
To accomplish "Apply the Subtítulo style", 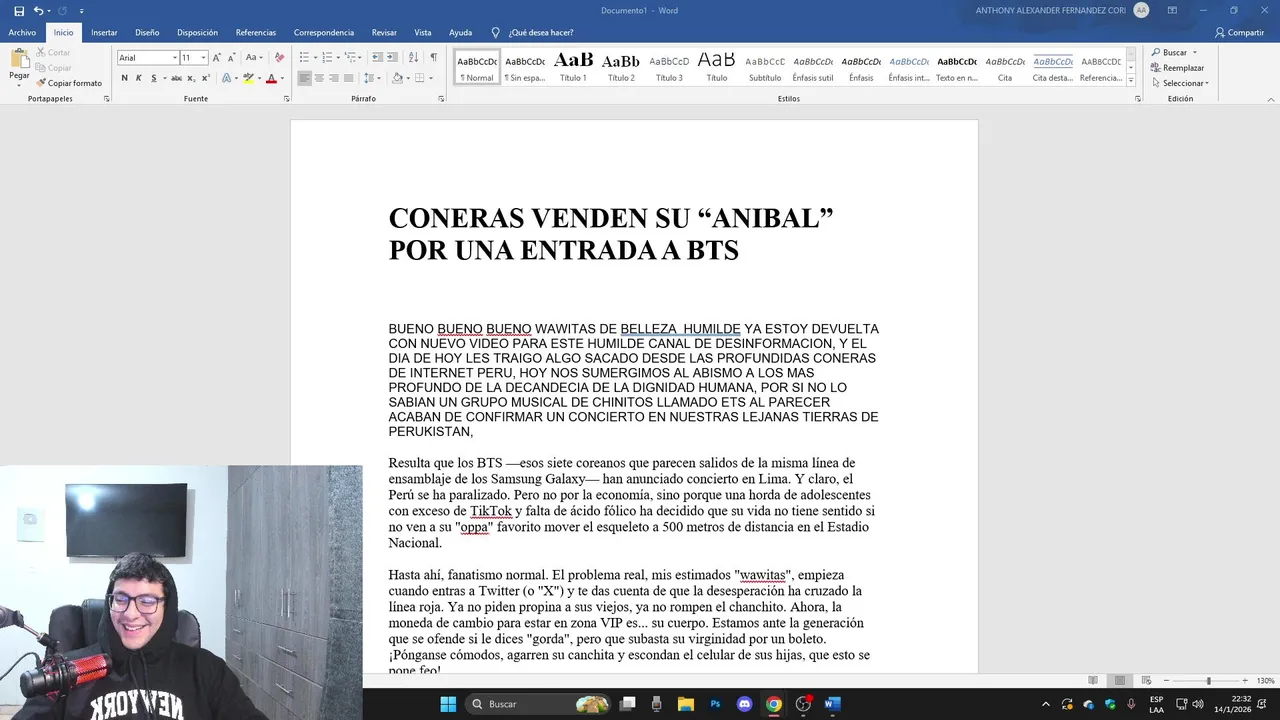I will tap(765, 67).
